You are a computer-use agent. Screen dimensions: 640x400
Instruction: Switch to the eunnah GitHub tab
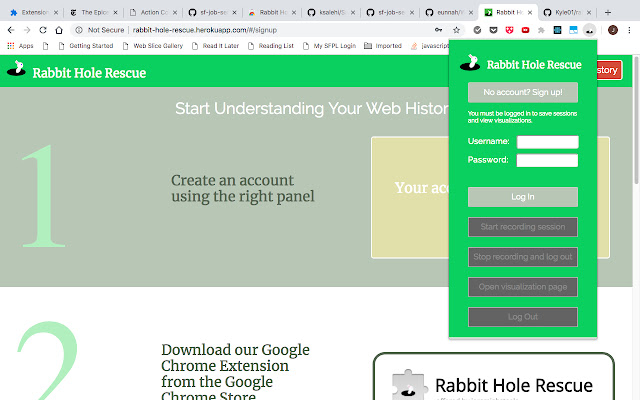click(448, 13)
